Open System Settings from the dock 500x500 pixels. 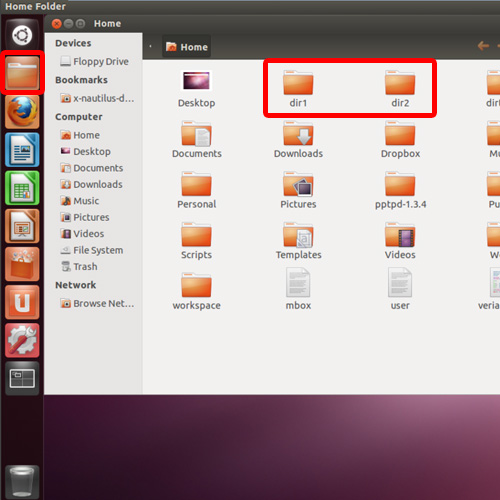[x=22, y=340]
